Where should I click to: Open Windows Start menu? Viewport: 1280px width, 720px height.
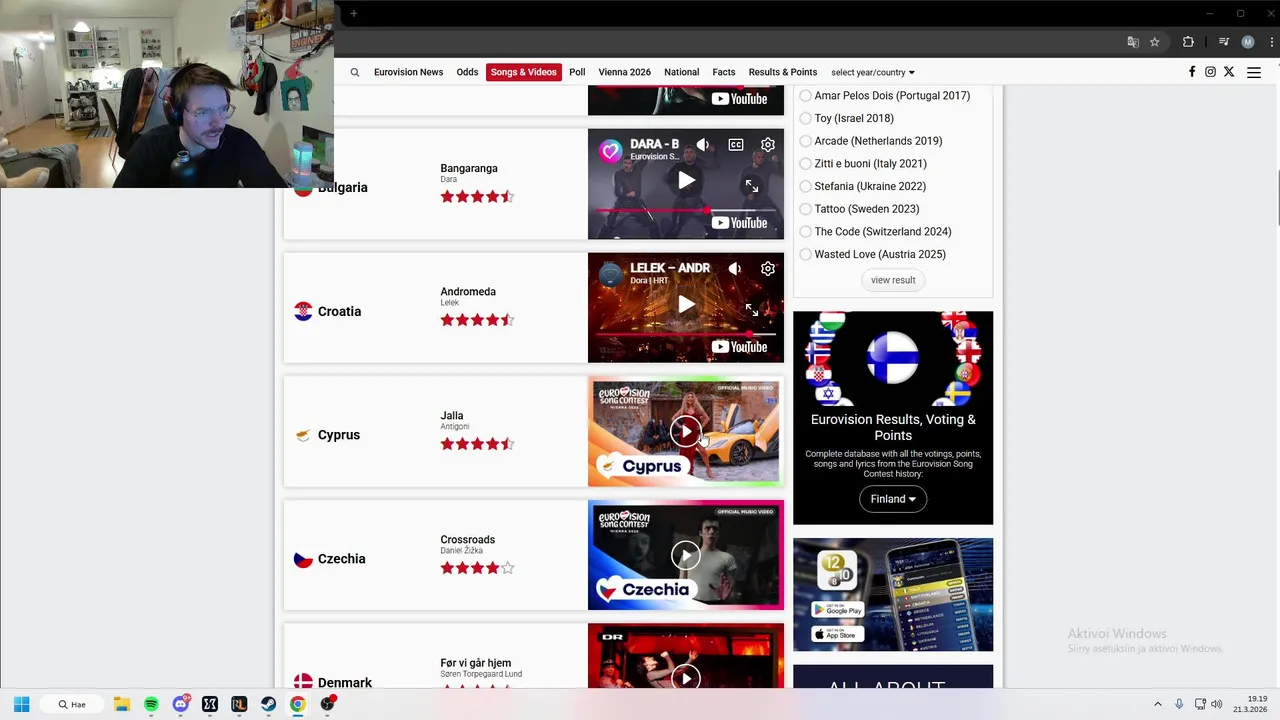click(x=22, y=704)
